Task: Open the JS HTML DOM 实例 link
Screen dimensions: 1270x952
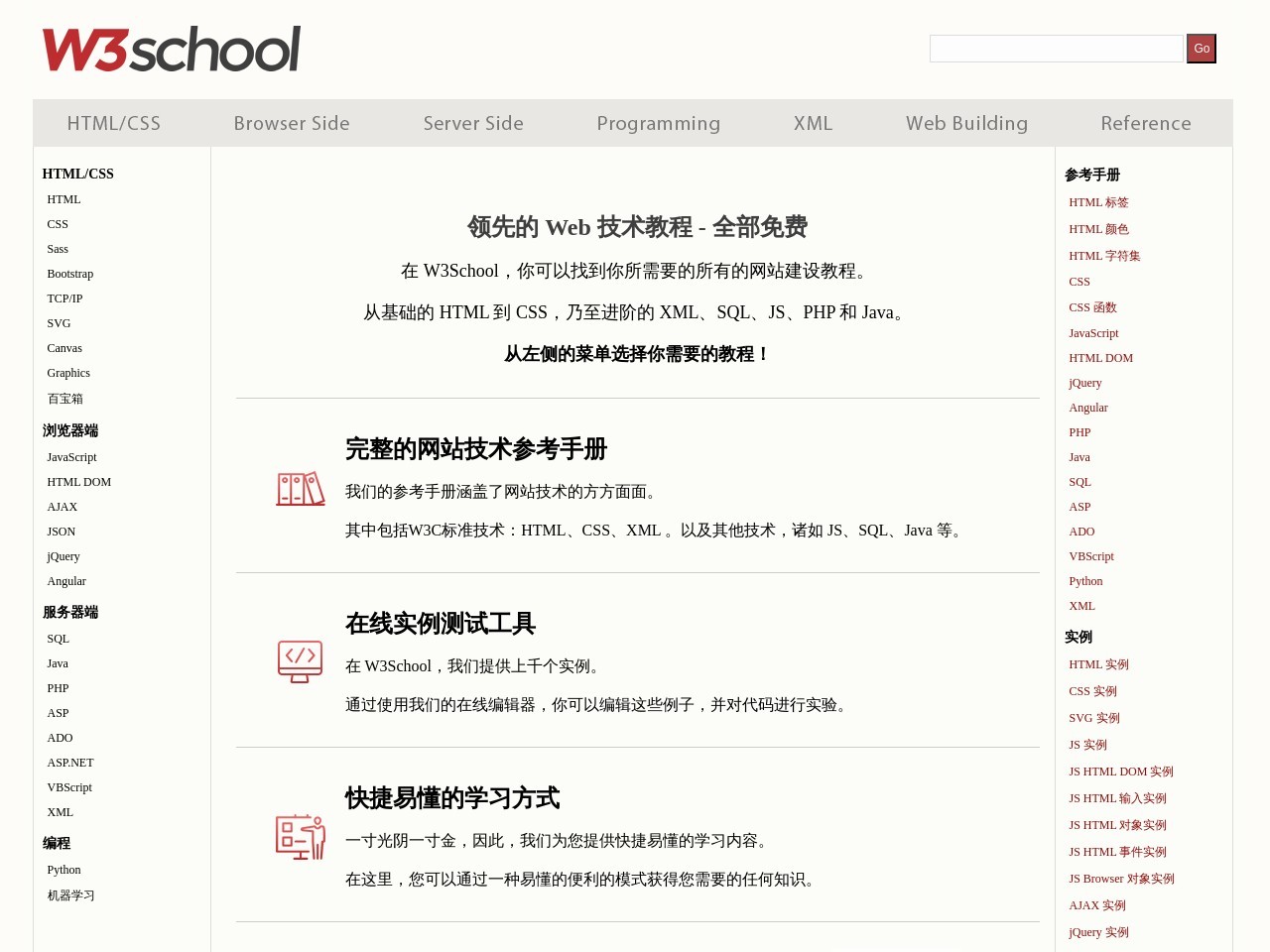Action: click(1121, 772)
